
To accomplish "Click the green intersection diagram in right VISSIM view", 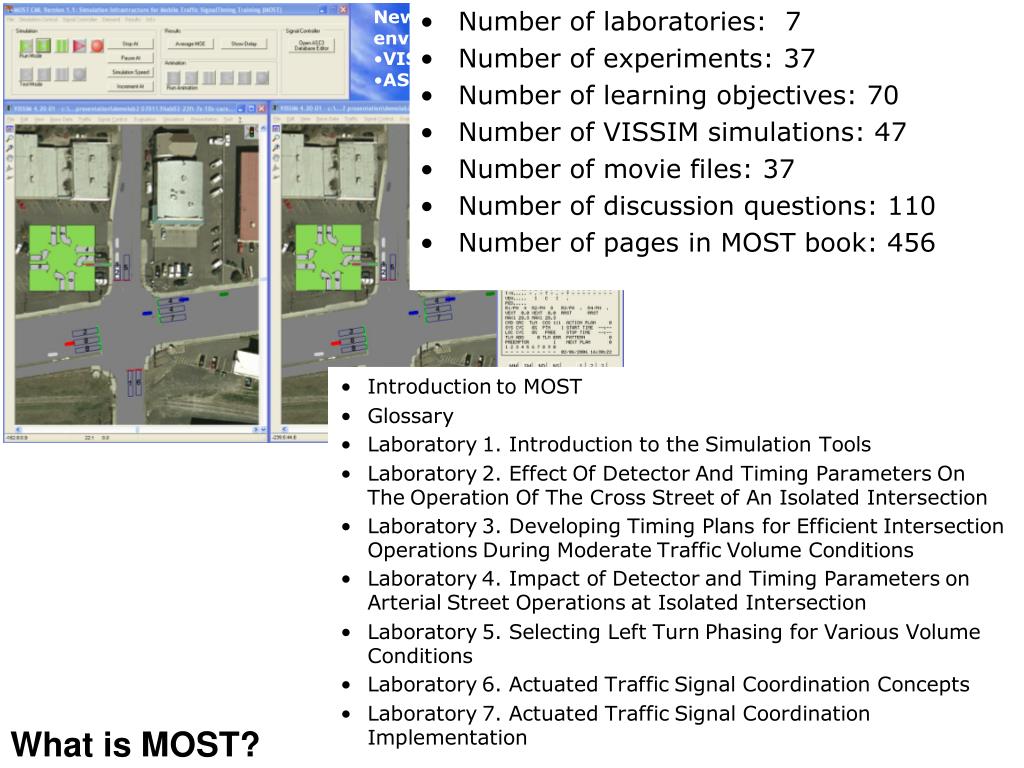I will click(328, 258).
